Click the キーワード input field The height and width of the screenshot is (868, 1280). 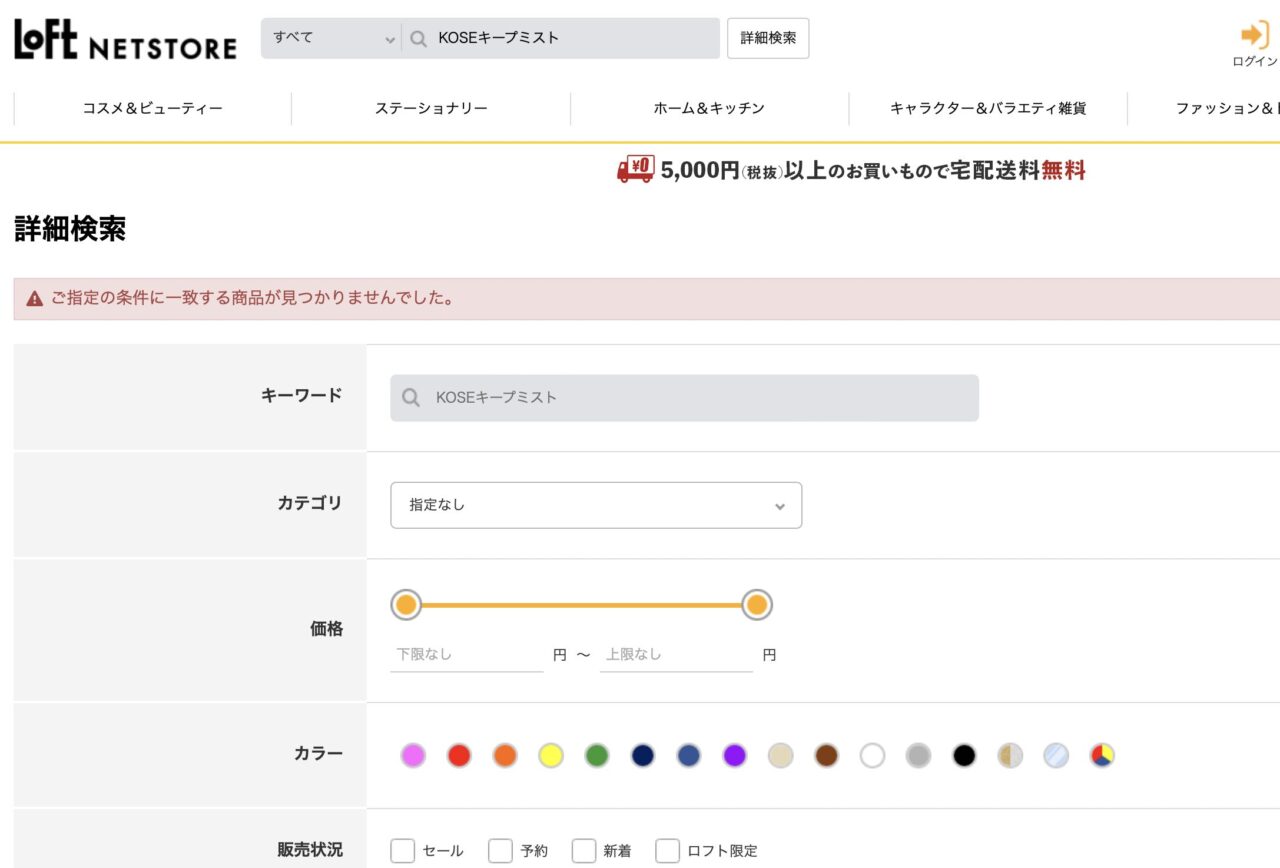tap(684, 398)
